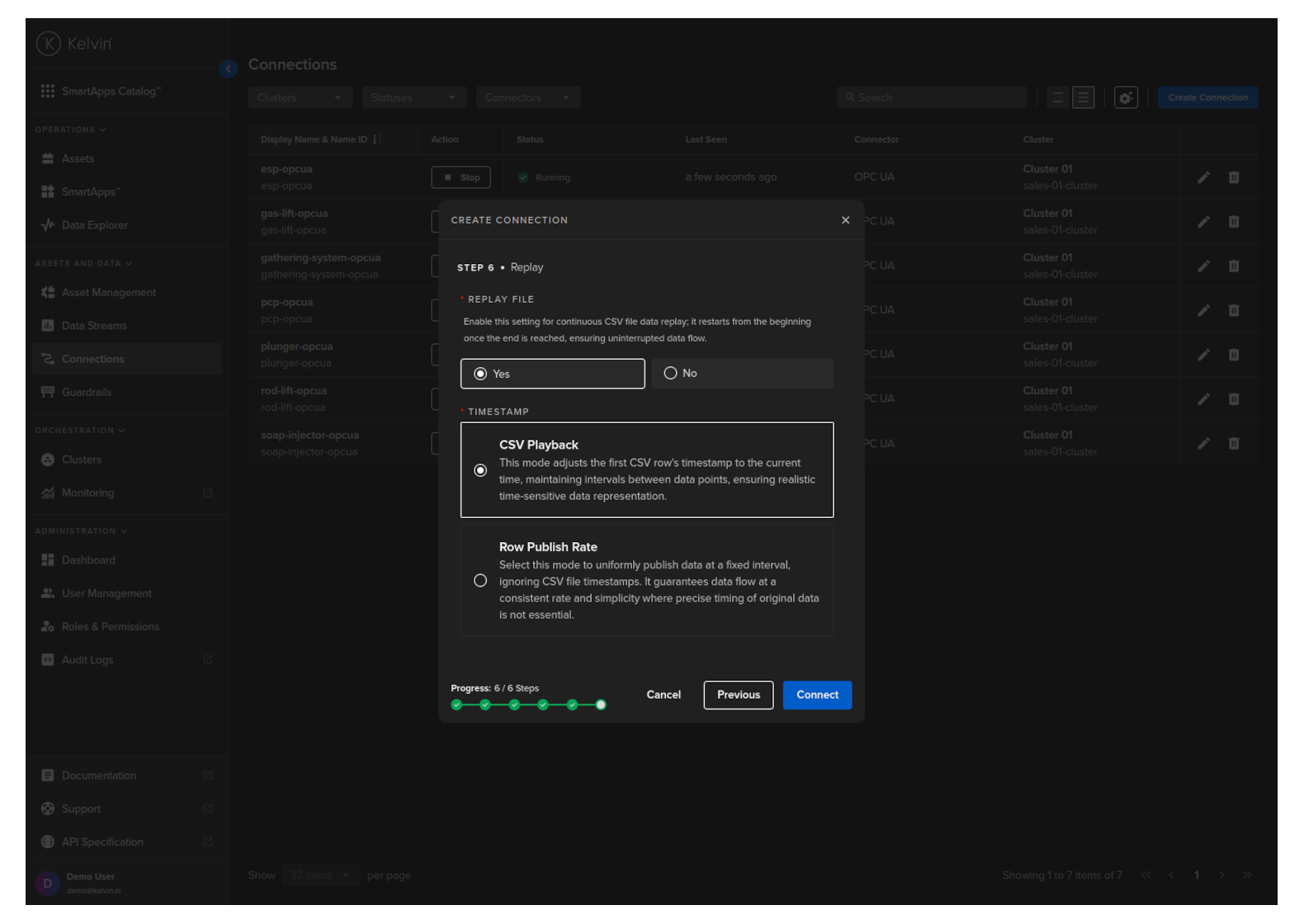
Task: Click the delete trash icon for soap-injector-opcua
Action: pos(1233,444)
